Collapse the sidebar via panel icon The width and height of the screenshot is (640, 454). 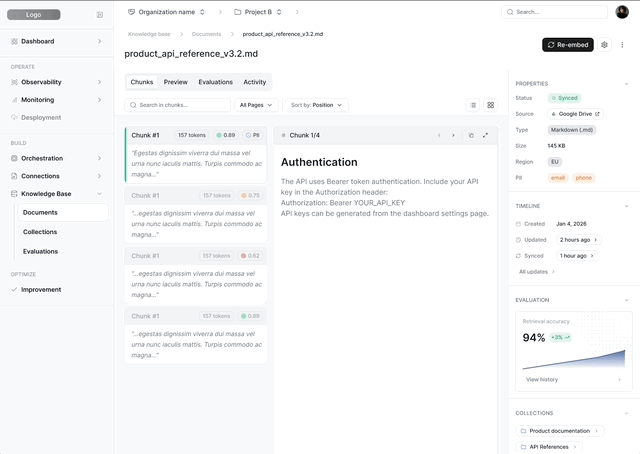point(100,15)
